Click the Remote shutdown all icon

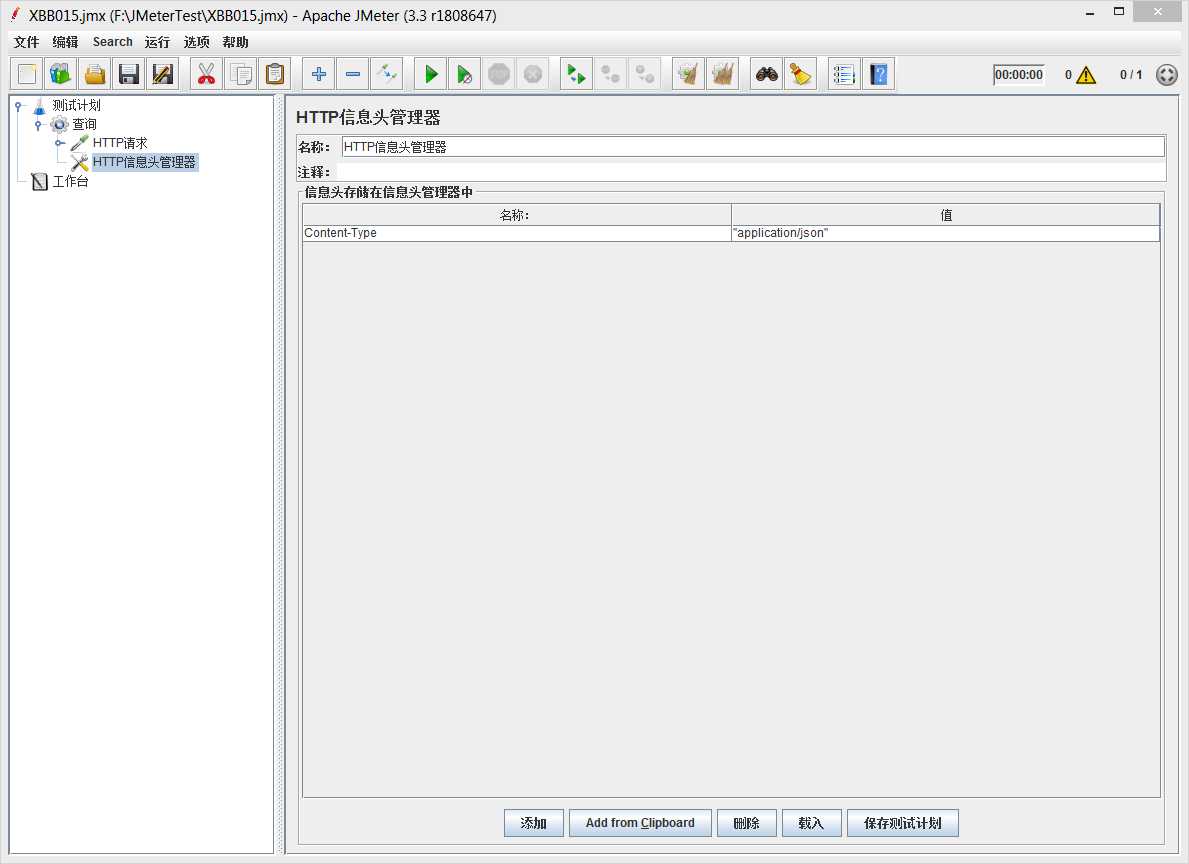[x=645, y=74]
